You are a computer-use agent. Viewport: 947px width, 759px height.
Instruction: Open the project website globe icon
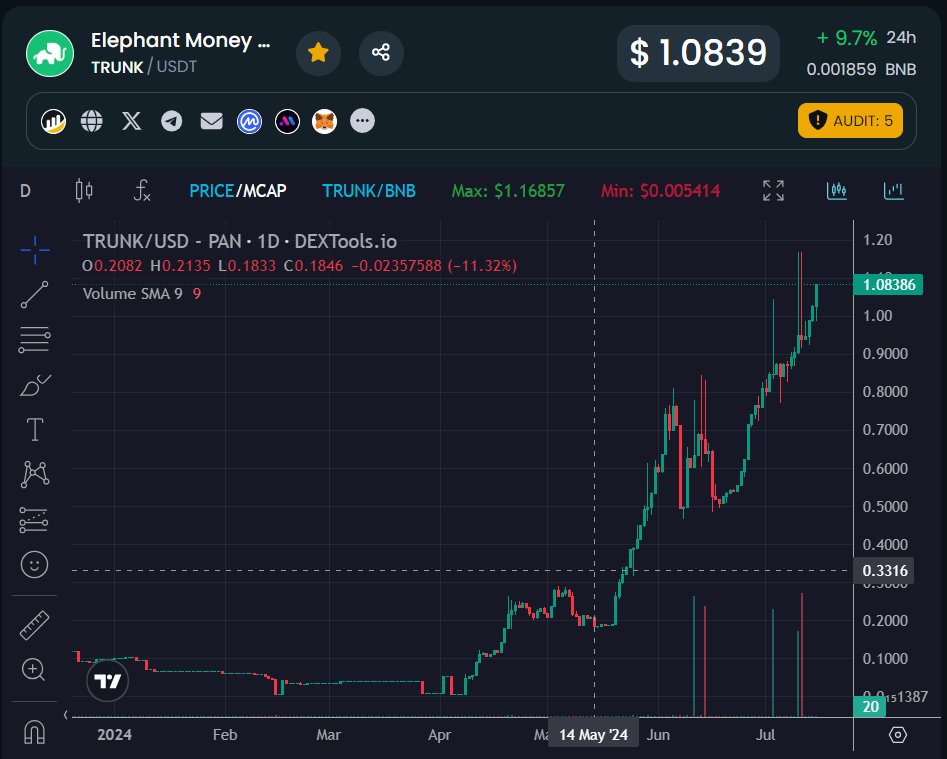[92, 121]
